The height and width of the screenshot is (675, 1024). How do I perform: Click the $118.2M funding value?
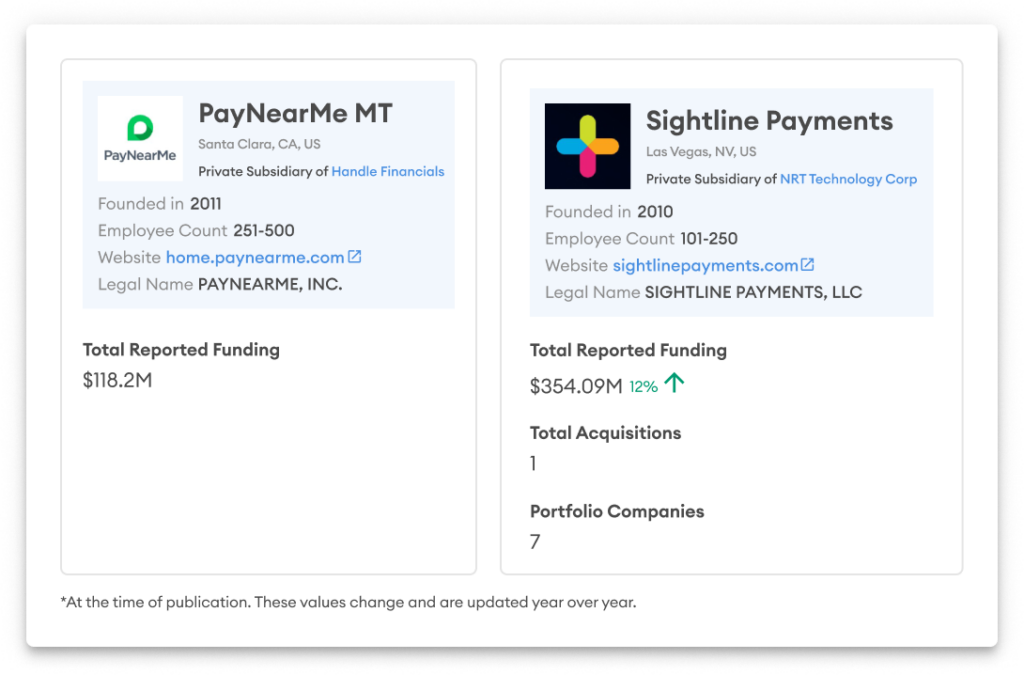(118, 380)
